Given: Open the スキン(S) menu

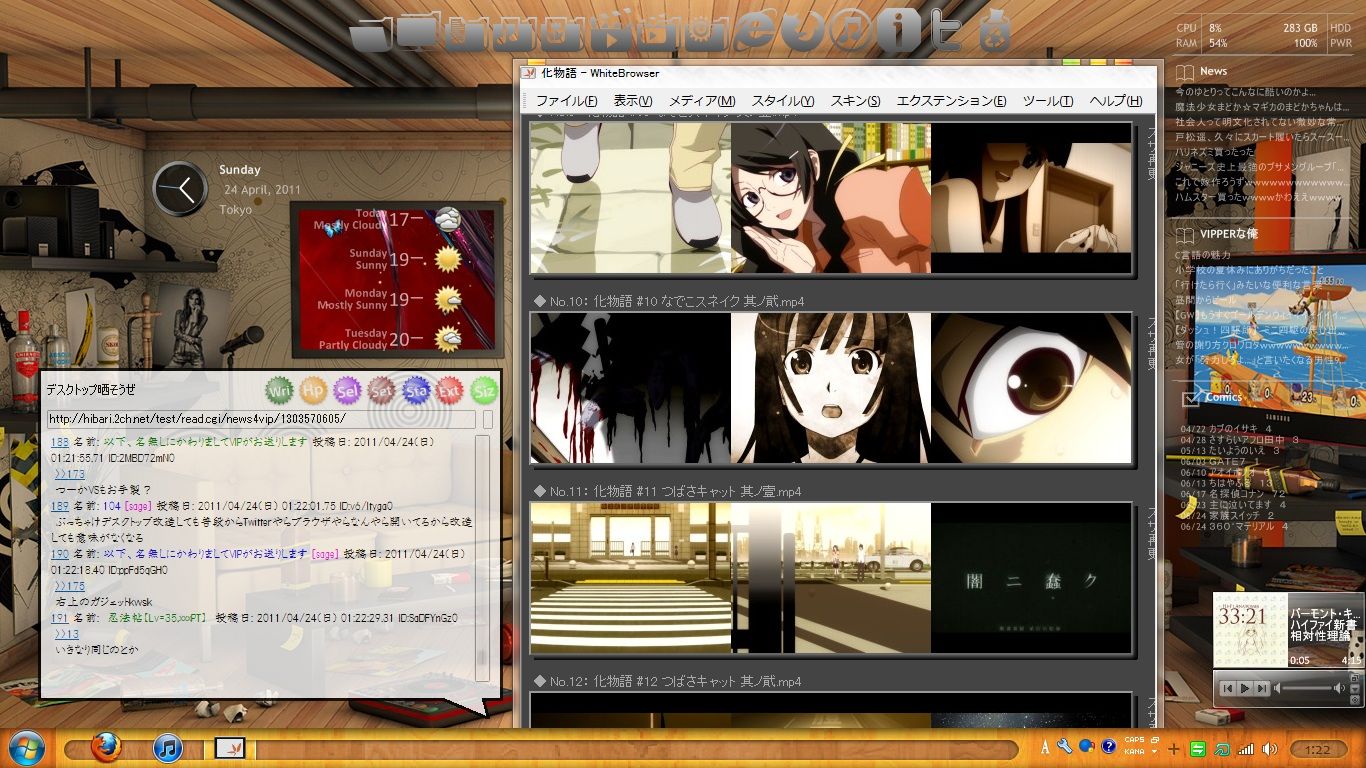Looking at the screenshot, I should pyautogui.click(x=856, y=101).
